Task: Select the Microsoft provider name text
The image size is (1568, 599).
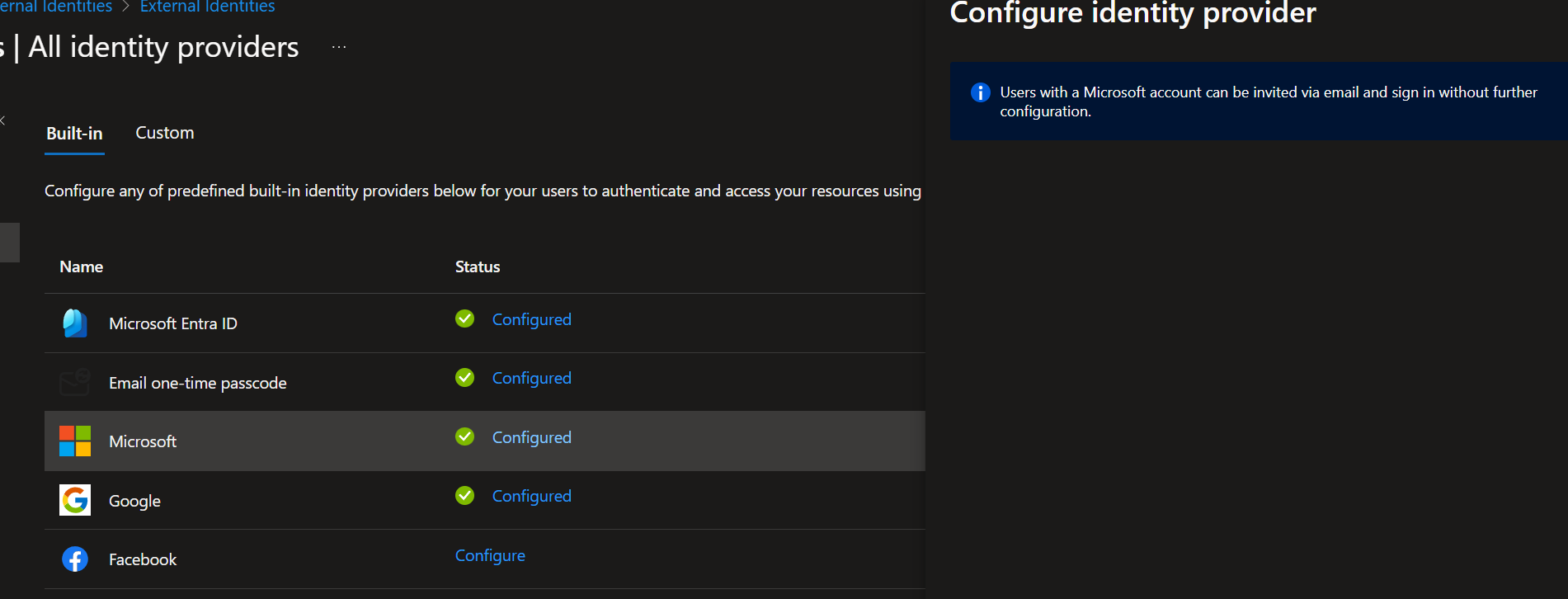Action: (x=143, y=441)
